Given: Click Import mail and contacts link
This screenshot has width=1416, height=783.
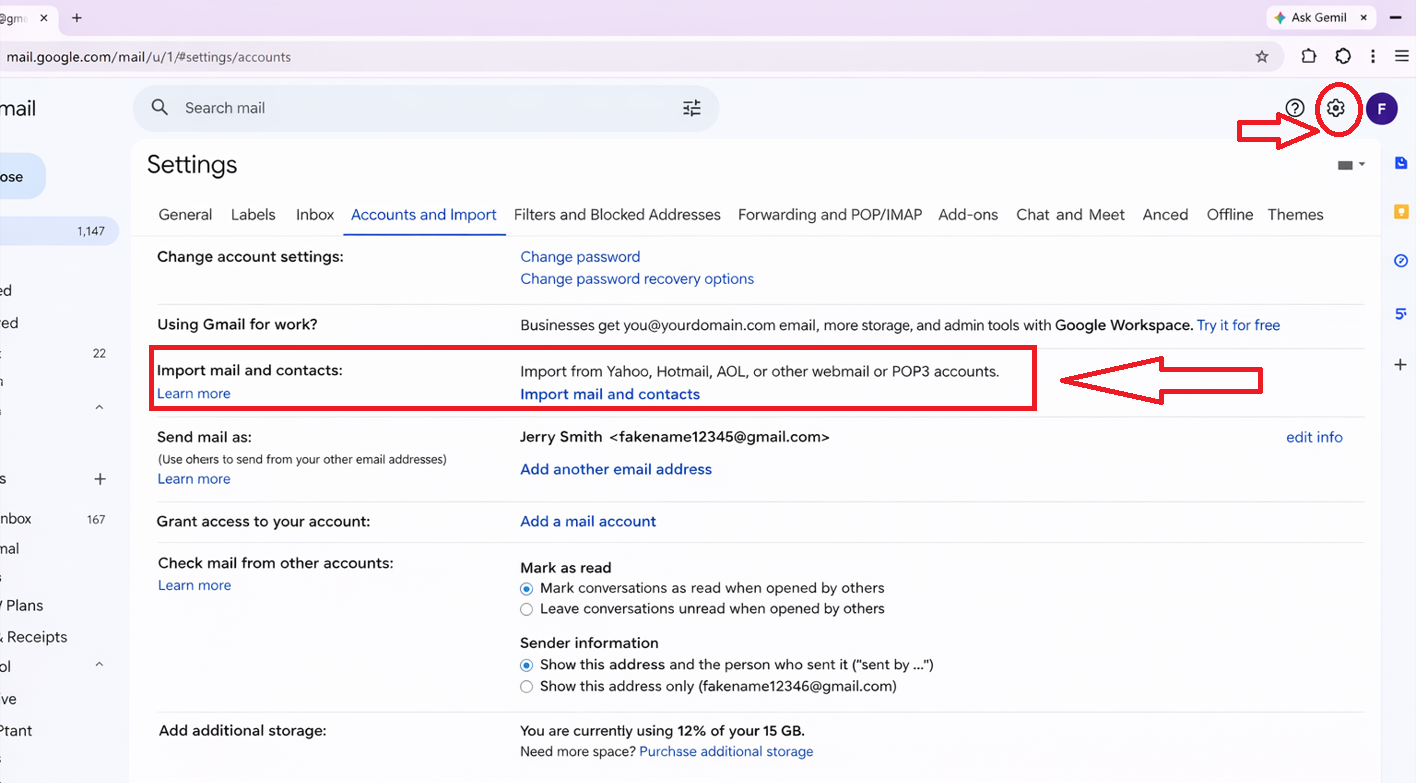Looking at the screenshot, I should 610,394.
